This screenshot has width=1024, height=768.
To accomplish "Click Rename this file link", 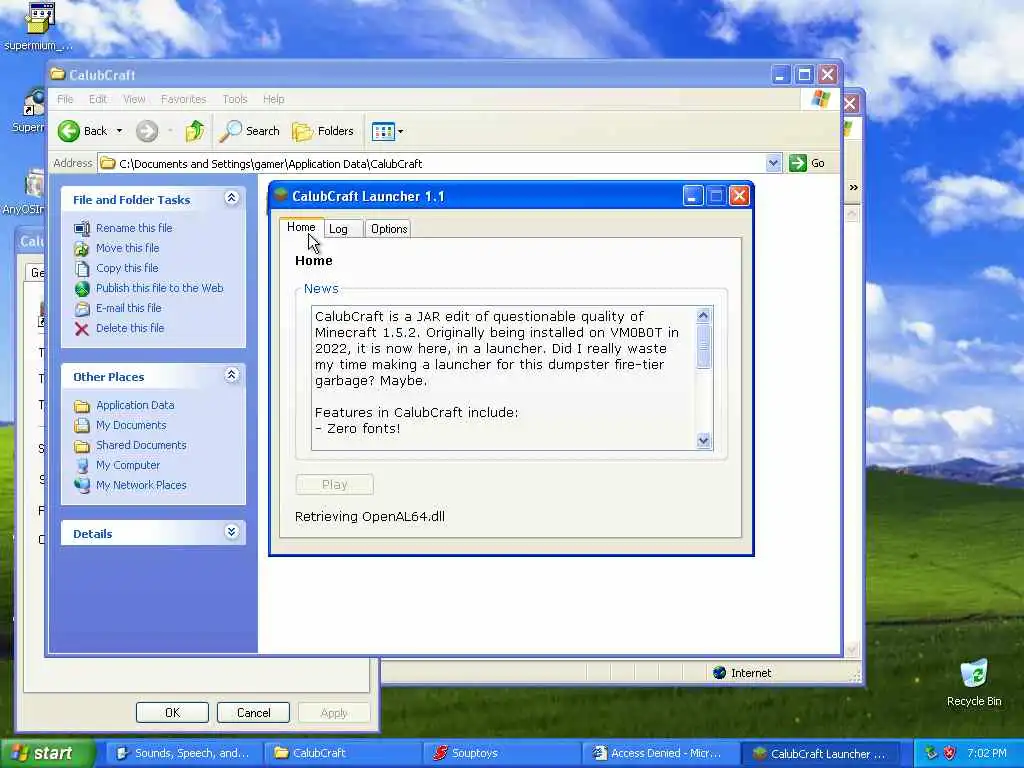I will [134, 228].
